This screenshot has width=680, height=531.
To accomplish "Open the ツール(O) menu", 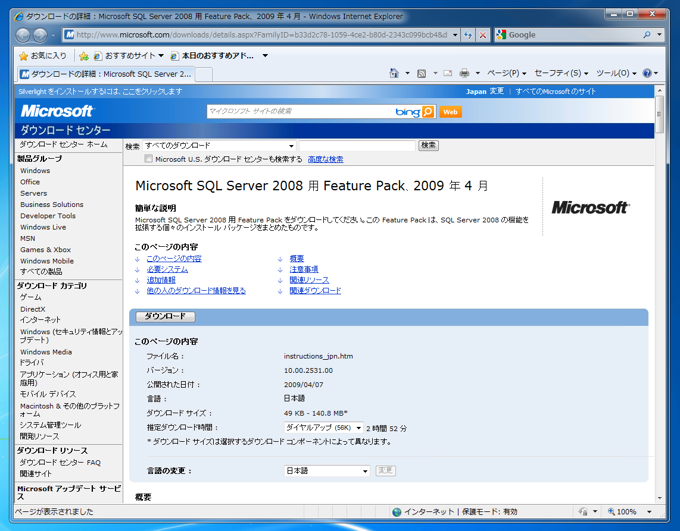I will tap(616, 73).
